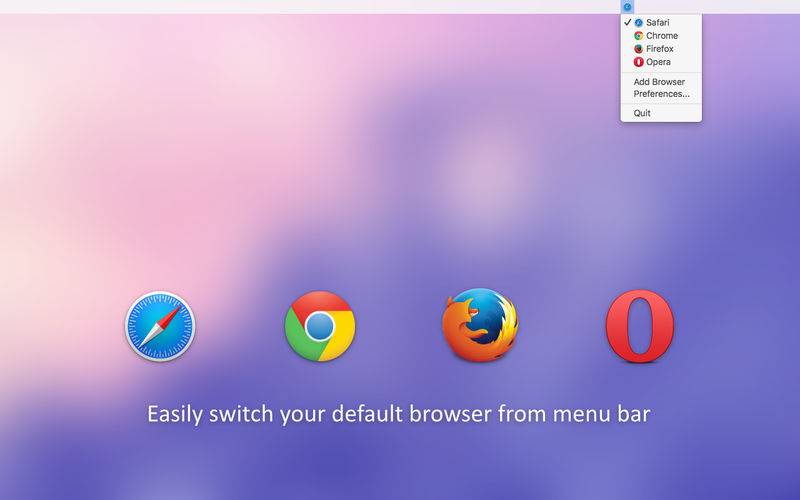
Task: Select Safari text entry as default browser
Action: [x=658, y=22]
